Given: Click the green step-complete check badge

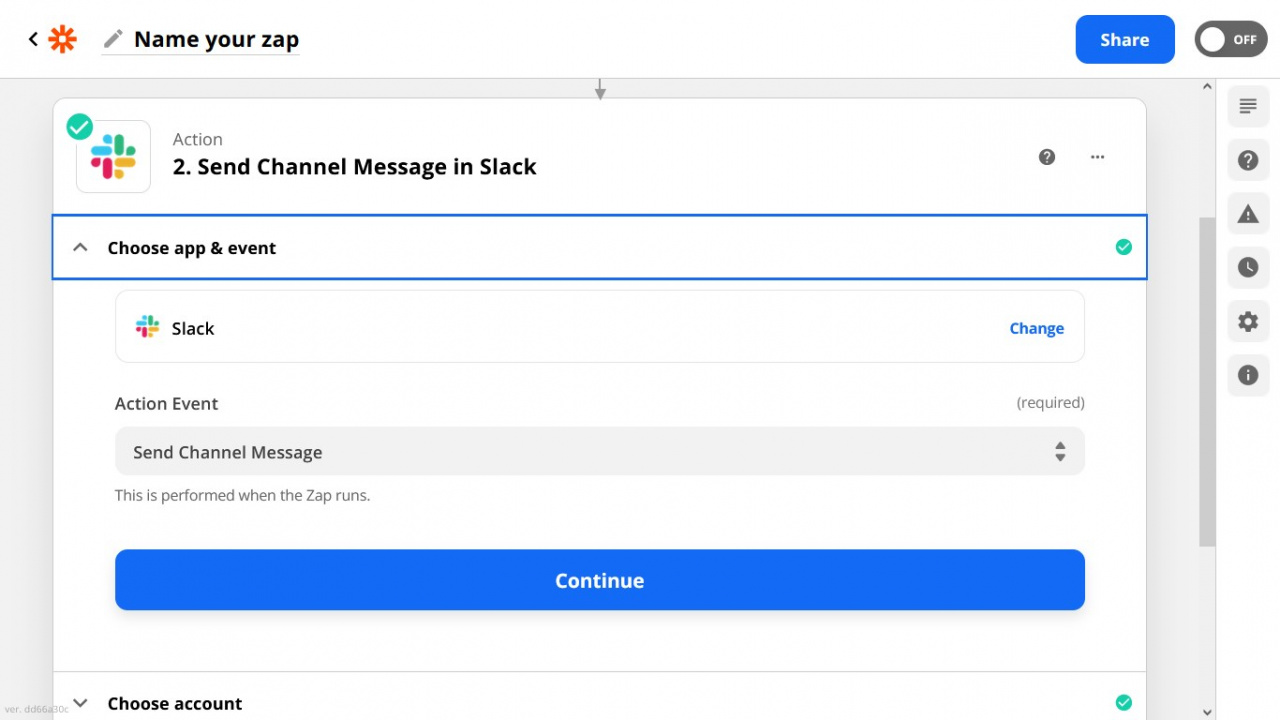Looking at the screenshot, I should 80,127.
